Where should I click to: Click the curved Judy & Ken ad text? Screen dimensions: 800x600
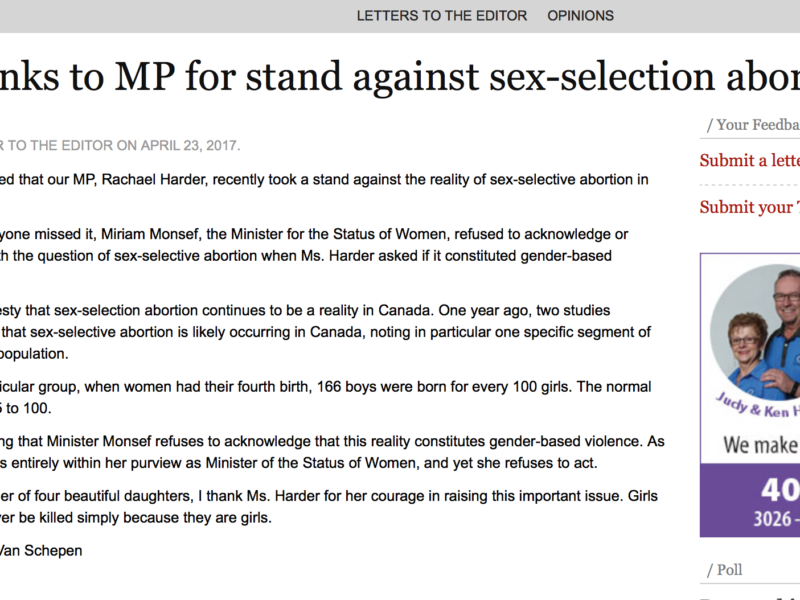click(x=757, y=406)
